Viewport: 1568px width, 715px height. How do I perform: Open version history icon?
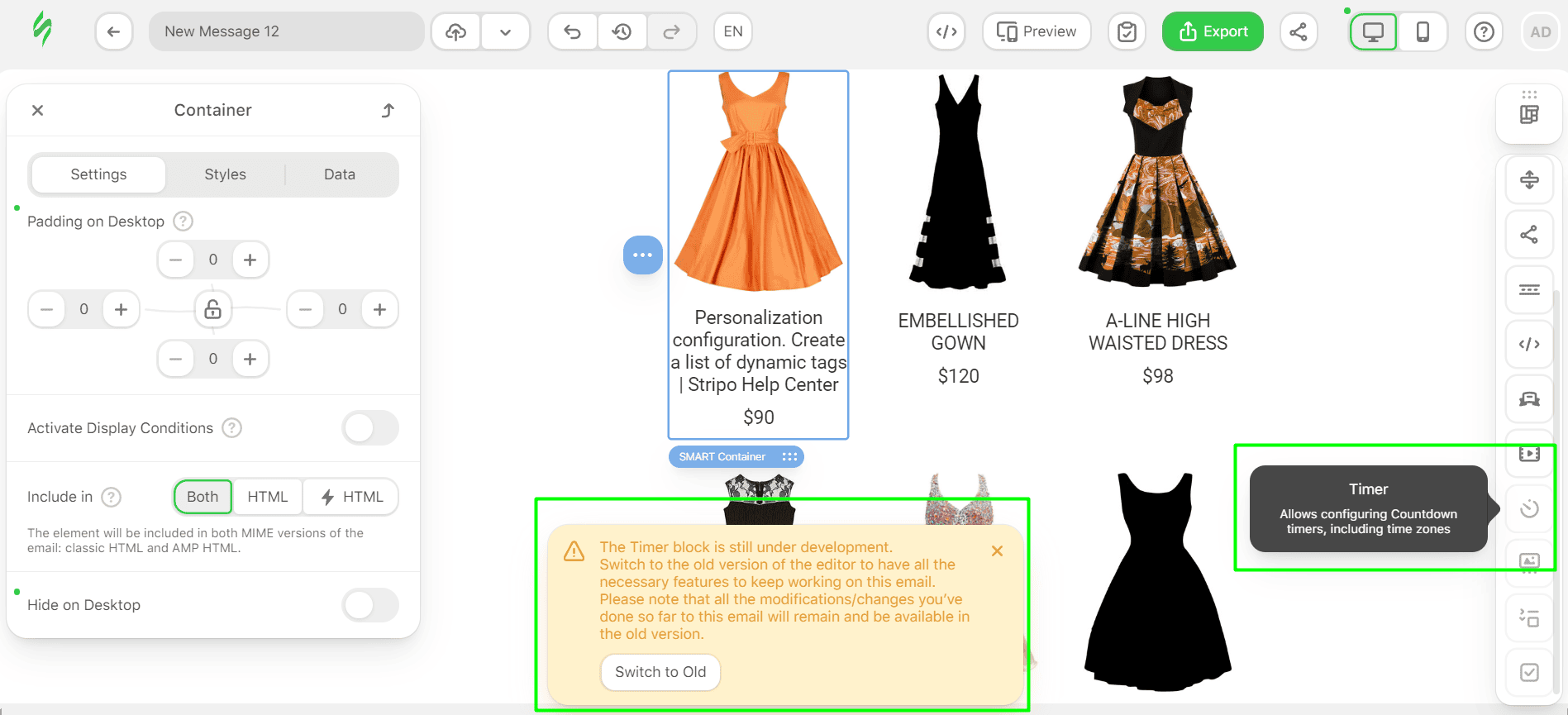coord(622,32)
